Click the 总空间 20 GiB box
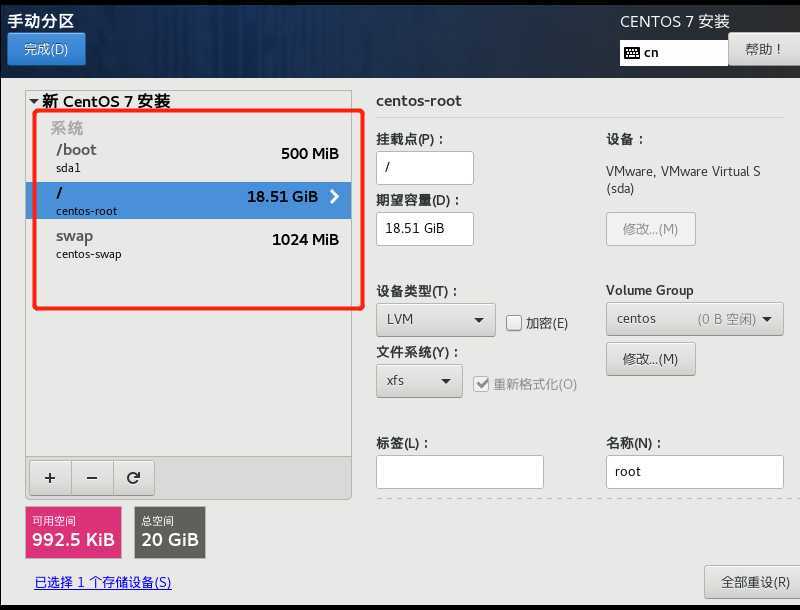Screen dimensions: 800x610 coord(170,532)
